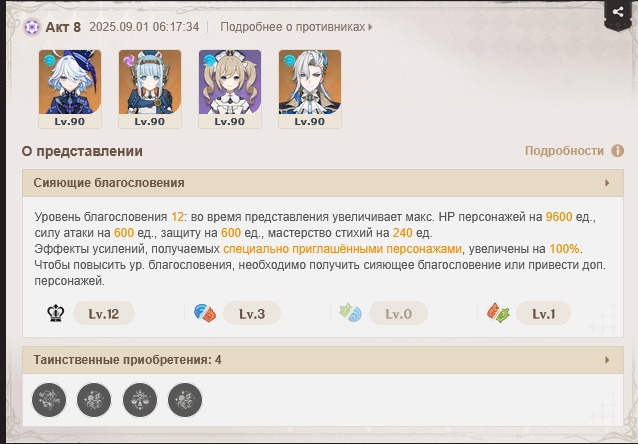Open the first mysterious acquisition icon
Screen dimensions: 638x444
coord(49,400)
